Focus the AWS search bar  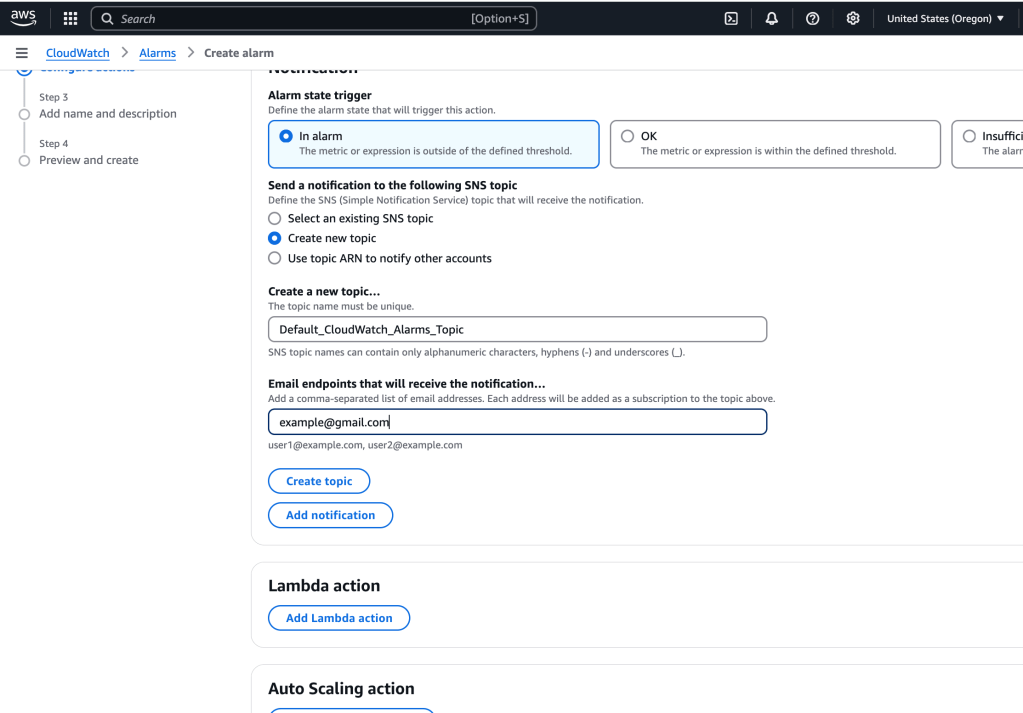[x=313, y=18]
